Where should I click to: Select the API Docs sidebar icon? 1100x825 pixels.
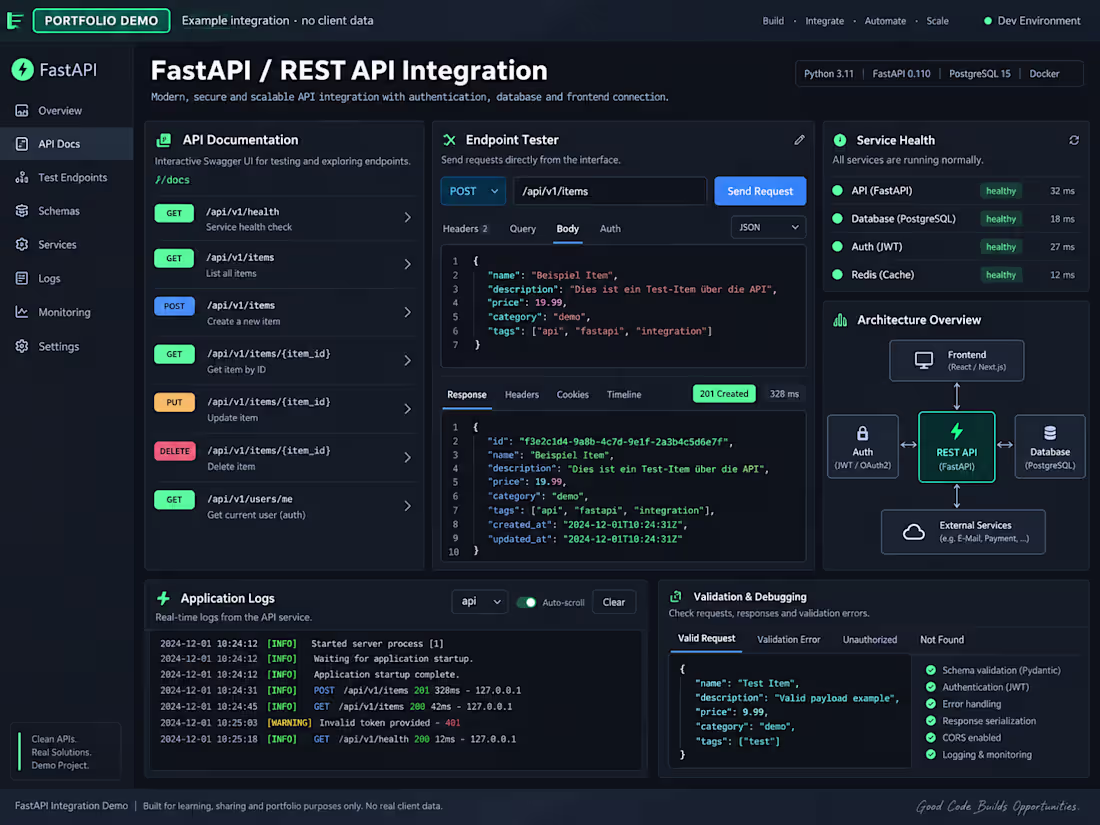[x=22, y=144]
